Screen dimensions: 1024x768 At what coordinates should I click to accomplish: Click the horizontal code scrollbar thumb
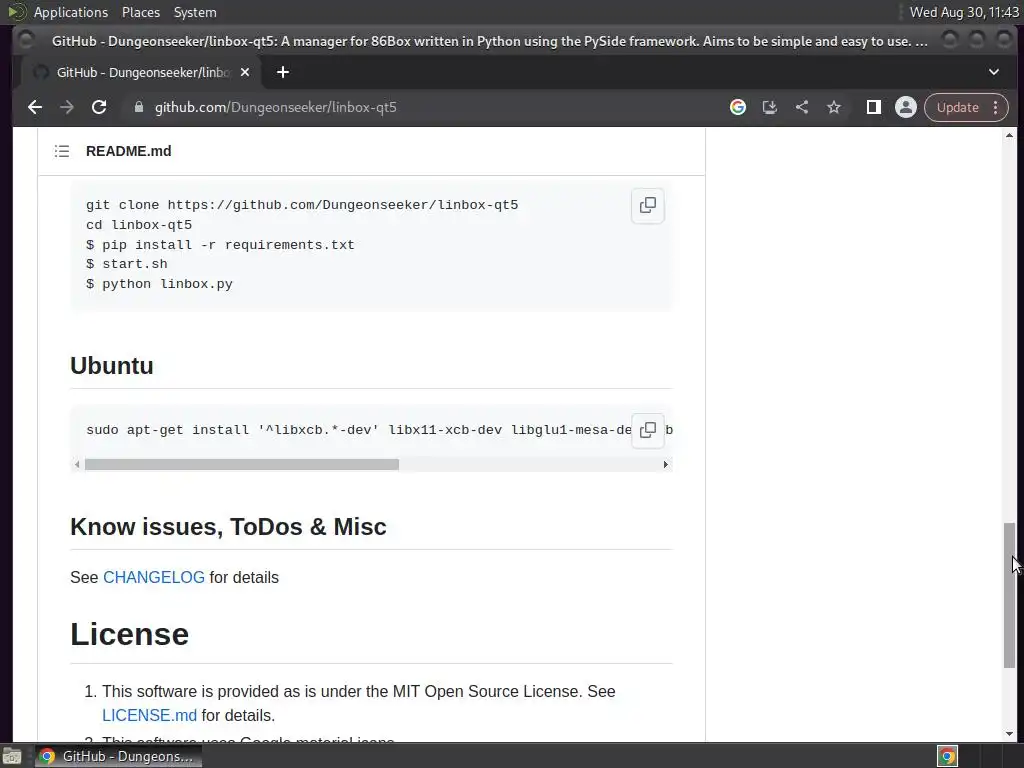(242, 464)
